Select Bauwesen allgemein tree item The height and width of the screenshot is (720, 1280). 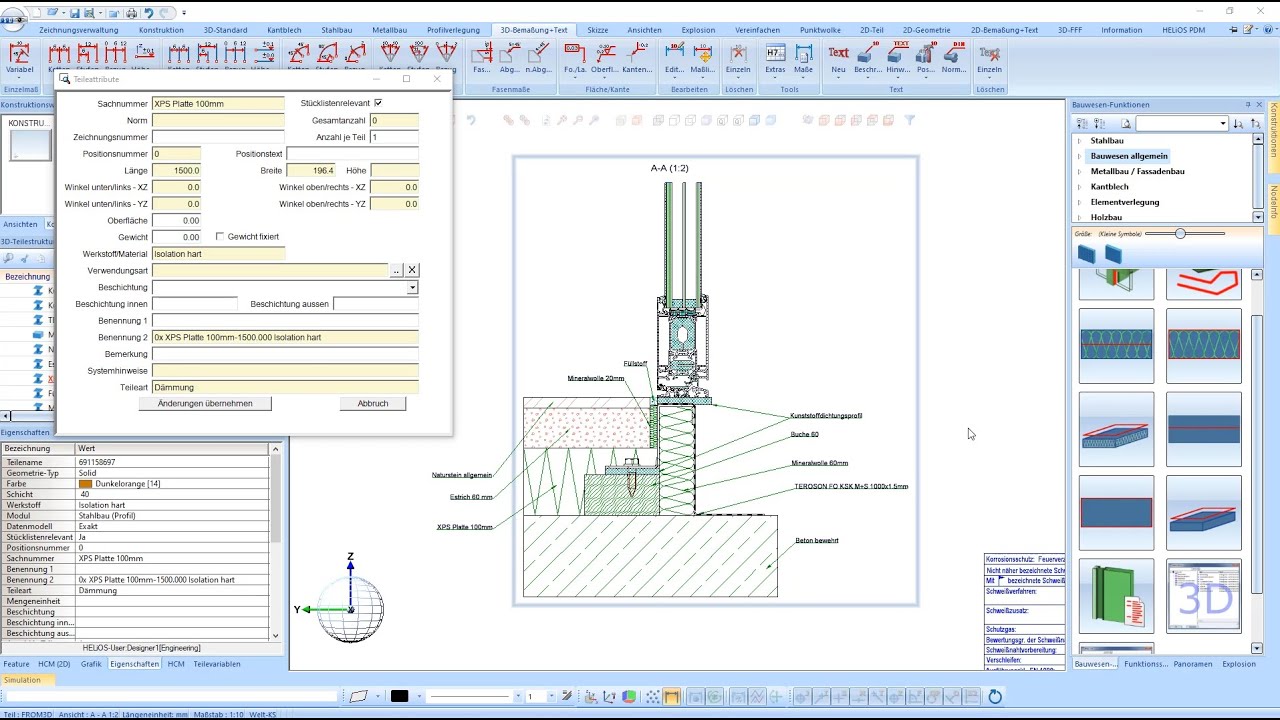click(x=1129, y=156)
